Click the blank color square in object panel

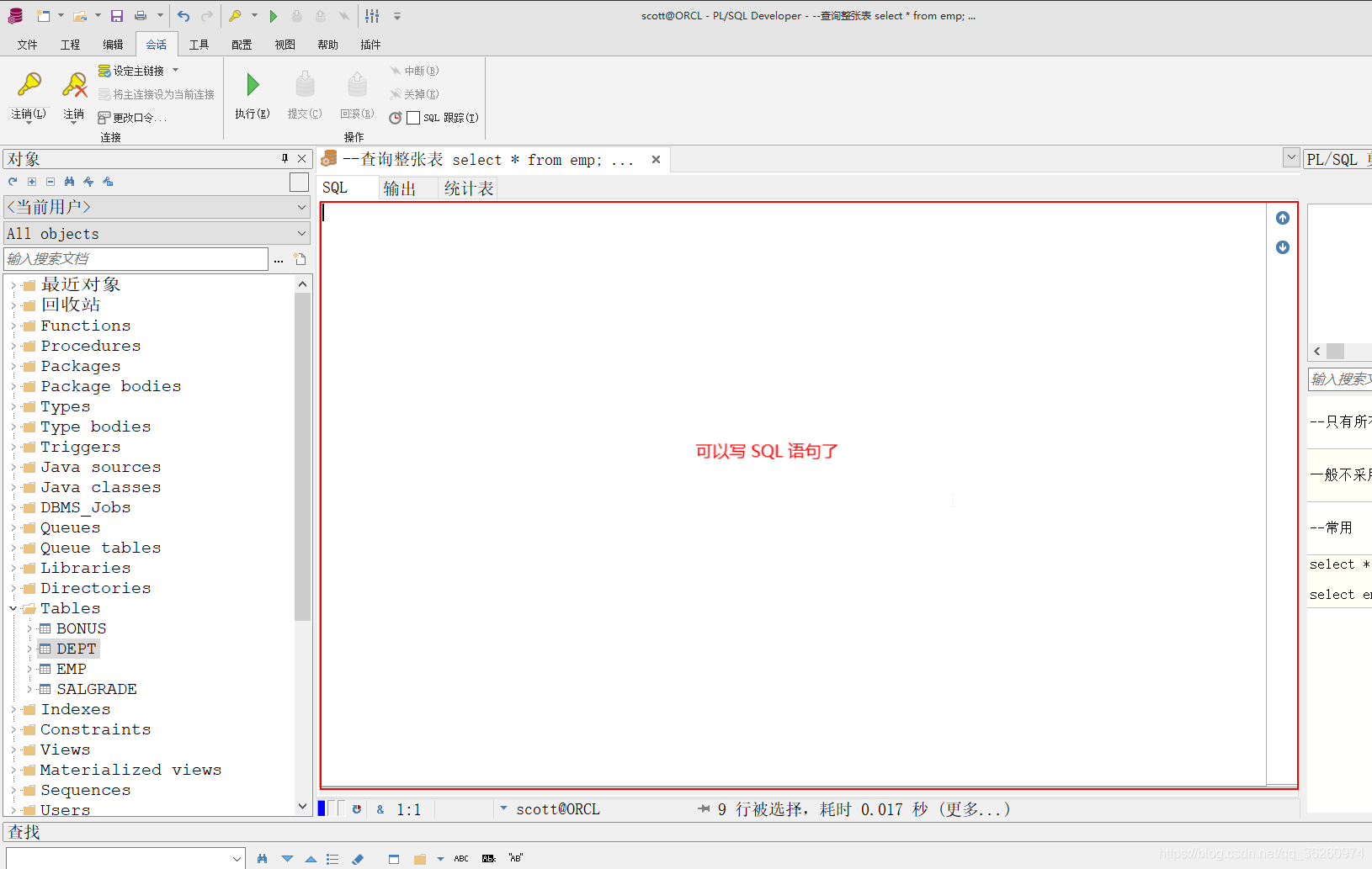pyautogui.click(x=299, y=182)
